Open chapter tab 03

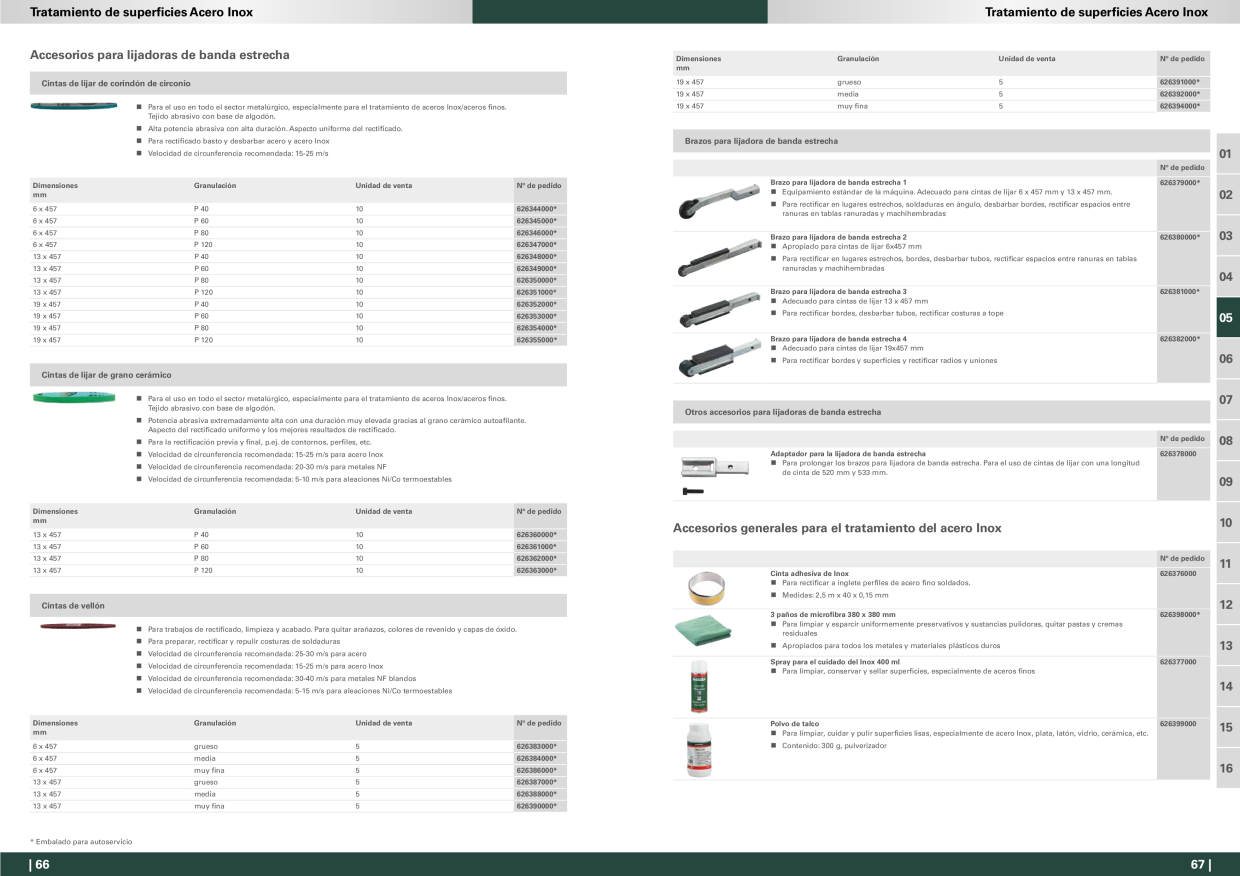(x=1226, y=236)
